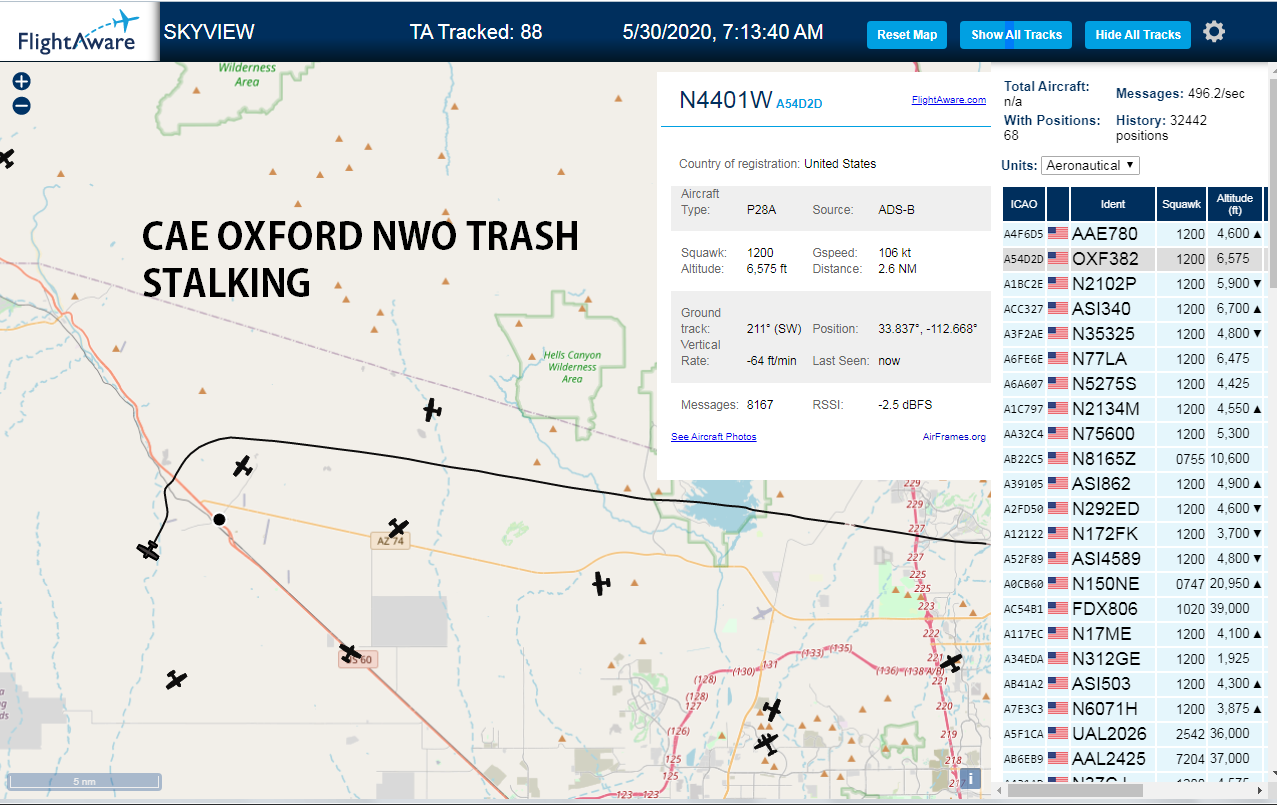The height and width of the screenshot is (805, 1277).
Task: Select the N292ED aircraft row
Action: [x=1133, y=509]
